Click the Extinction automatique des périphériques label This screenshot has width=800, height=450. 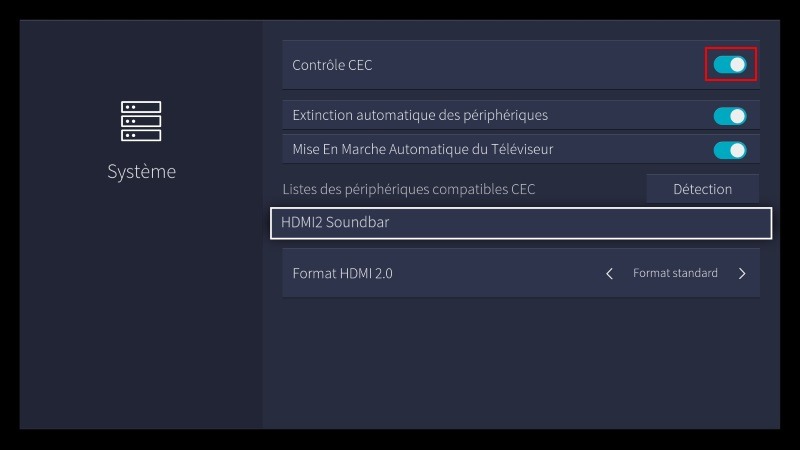pyautogui.click(x=420, y=116)
